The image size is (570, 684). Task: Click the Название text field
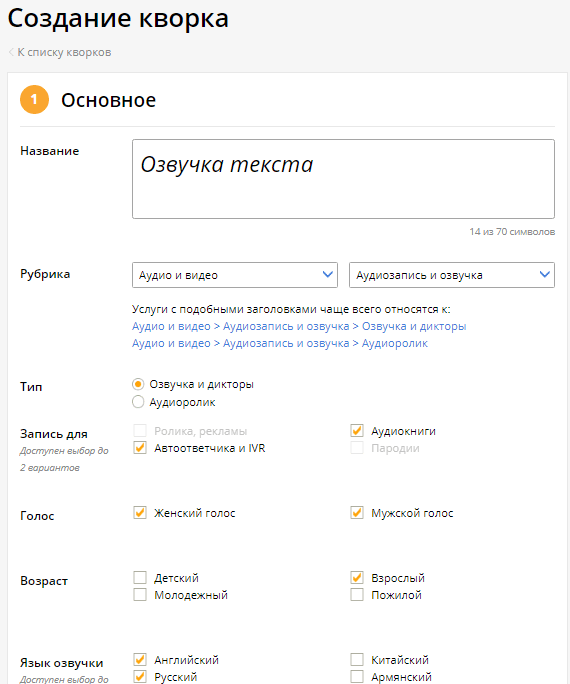coord(343,179)
